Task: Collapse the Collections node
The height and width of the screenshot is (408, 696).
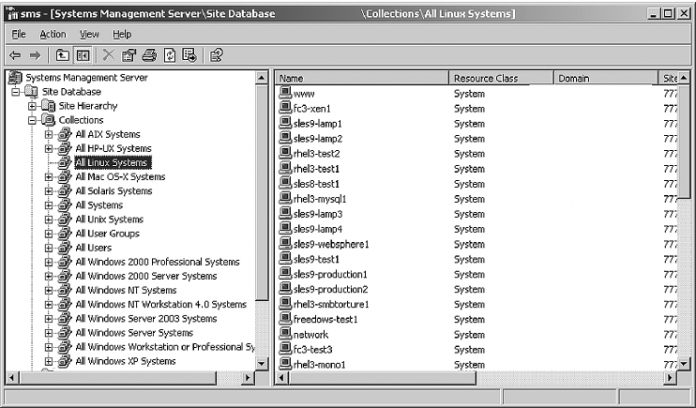Action: [32, 120]
